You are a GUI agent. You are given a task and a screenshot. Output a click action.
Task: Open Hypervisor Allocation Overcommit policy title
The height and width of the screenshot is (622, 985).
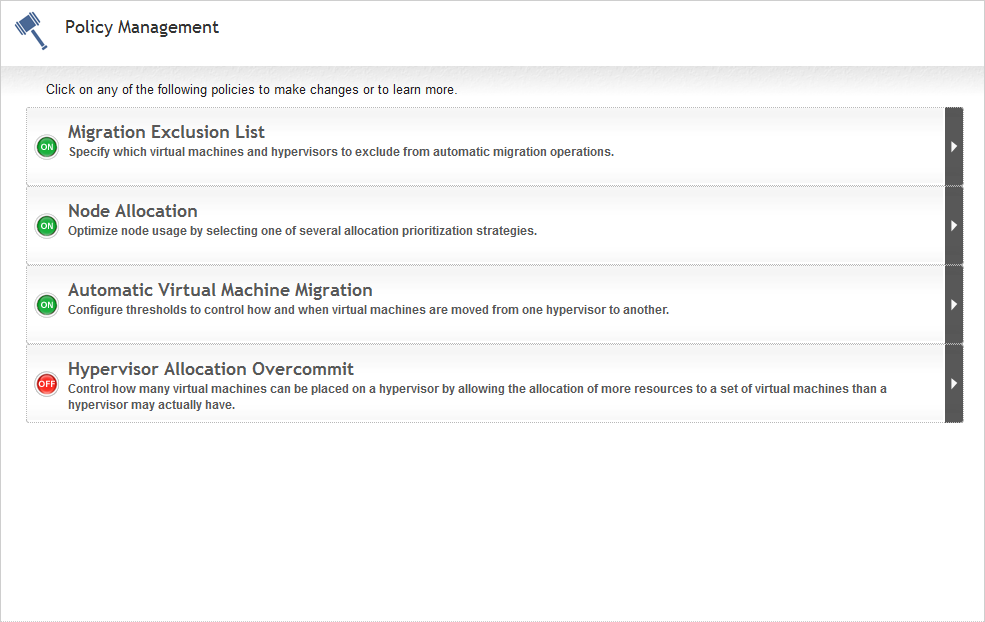210,369
